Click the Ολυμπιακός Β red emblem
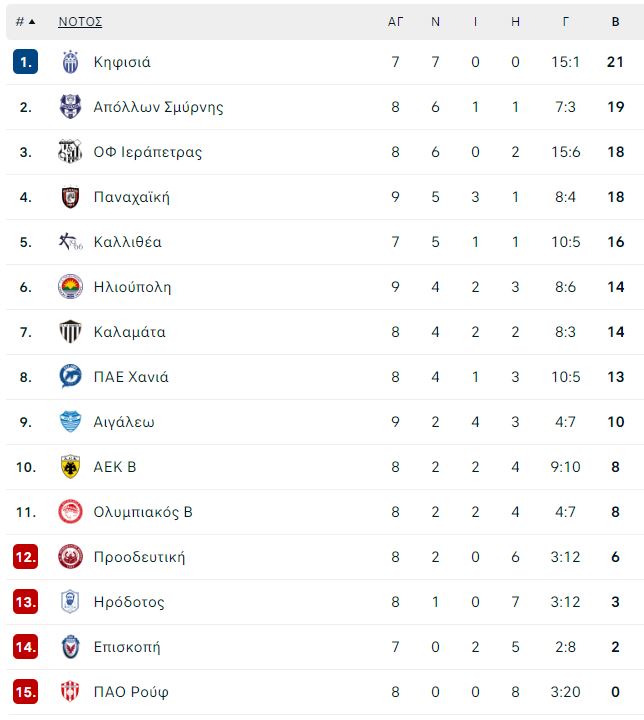The image size is (644, 720). (x=70, y=512)
